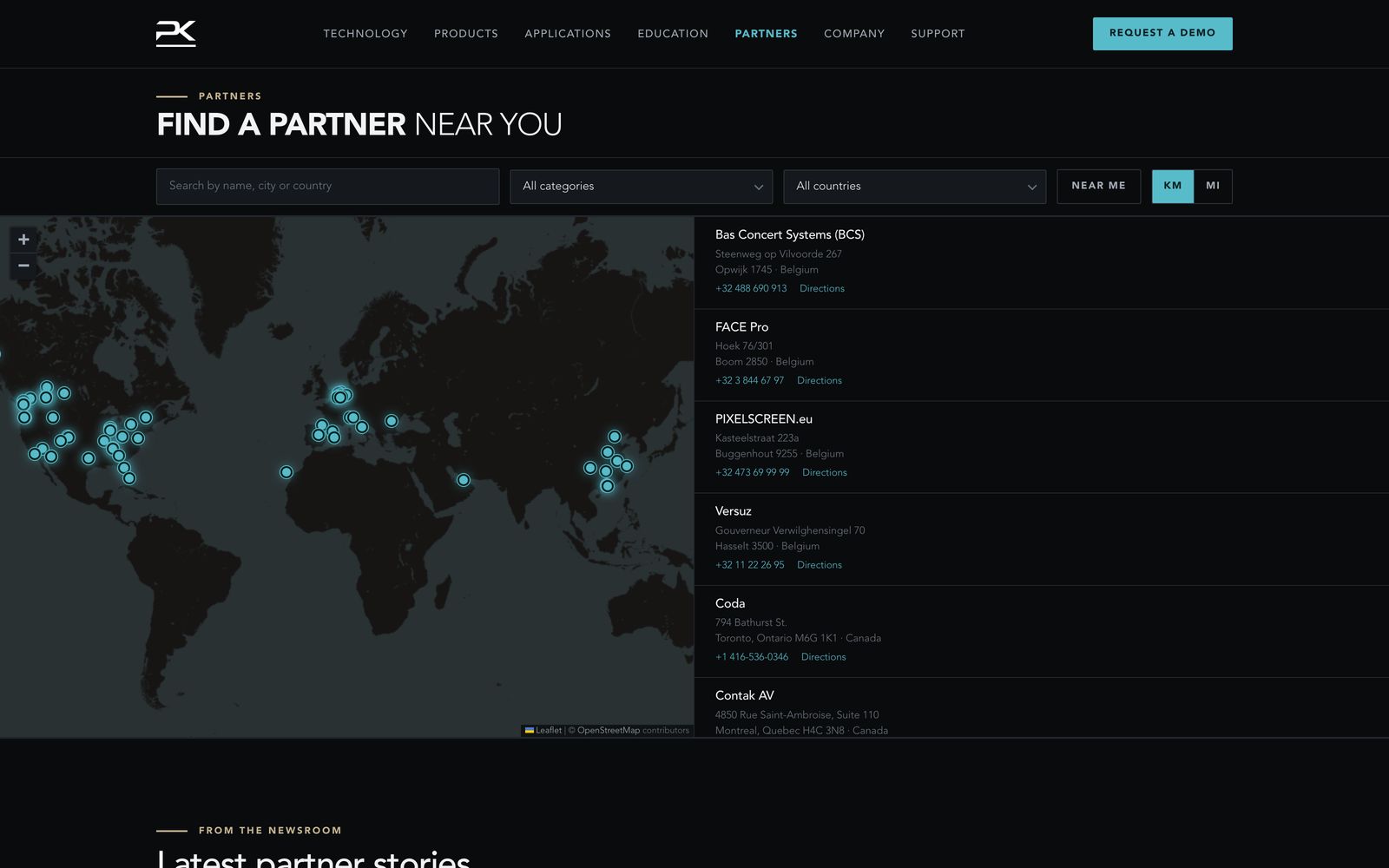Open the Education menu
The image size is (1389, 868).
(673, 34)
